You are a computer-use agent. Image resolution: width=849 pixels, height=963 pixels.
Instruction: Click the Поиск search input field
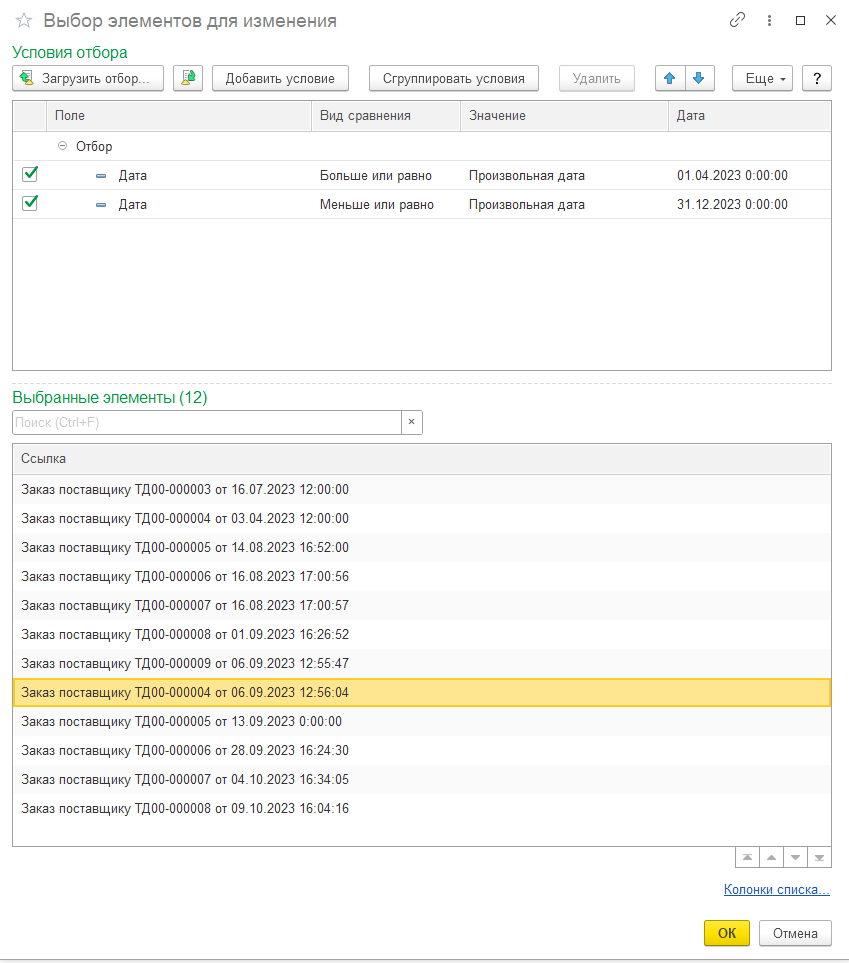coord(207,422)
